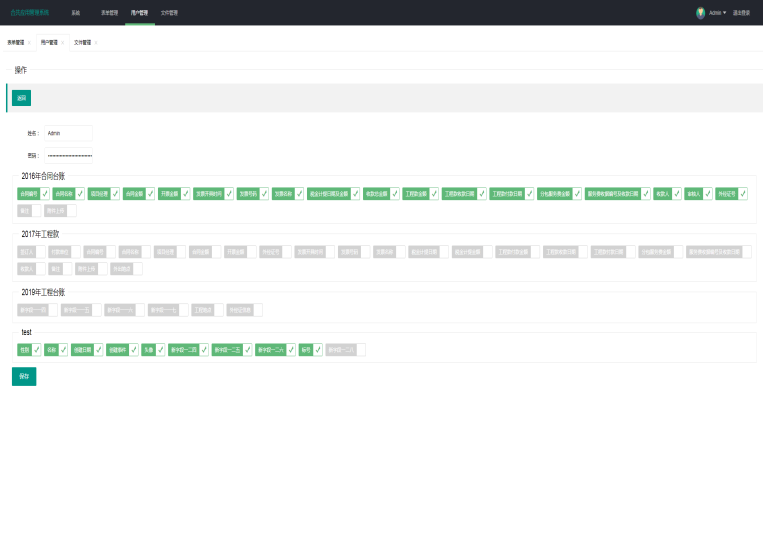The height and width of the screenshot is (550, 763).
Task: Uncheck 合同金额 in 2016年合同台账 section
Action: tap(150, 193)
